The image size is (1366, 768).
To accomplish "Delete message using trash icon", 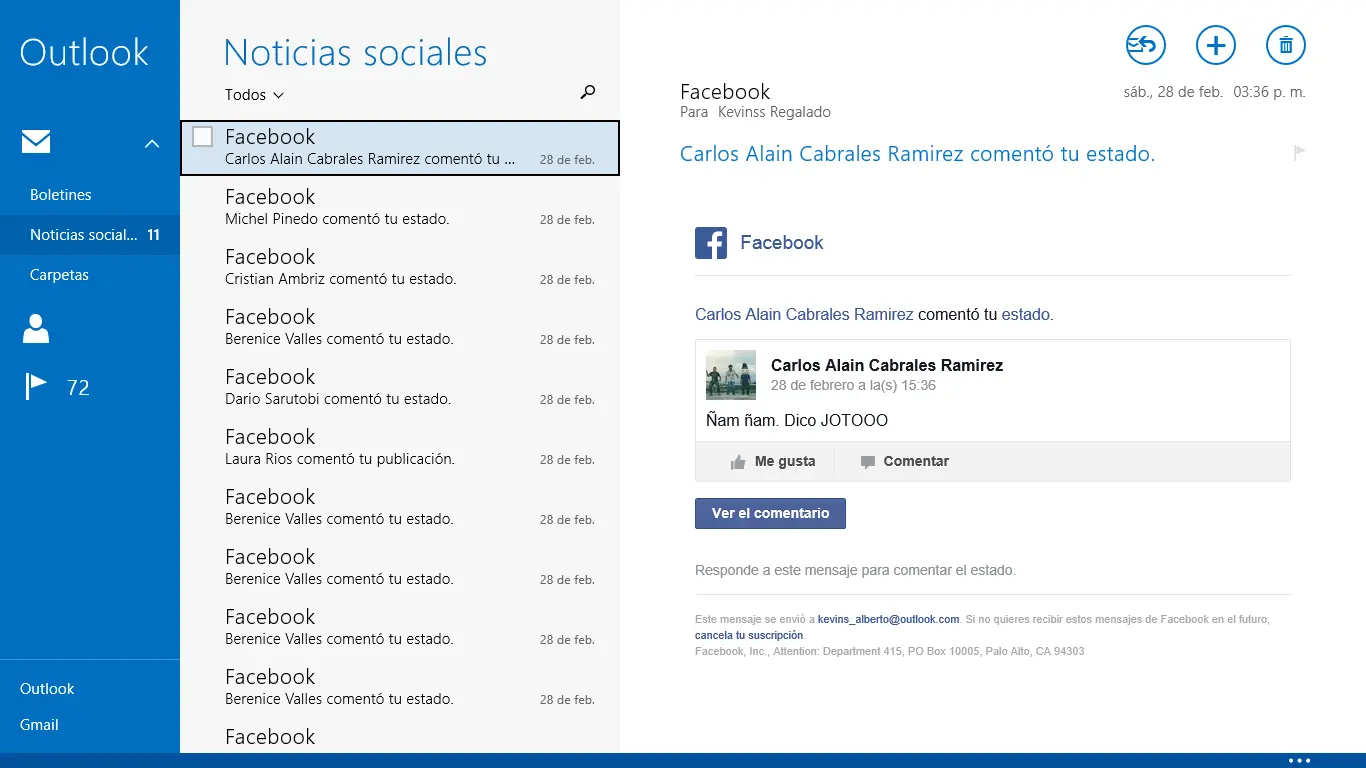I will 1286,45.
